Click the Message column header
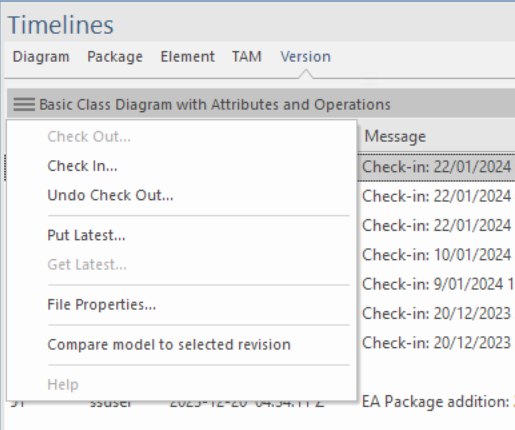This screenshot has width=515, height=430. (395, 136)
